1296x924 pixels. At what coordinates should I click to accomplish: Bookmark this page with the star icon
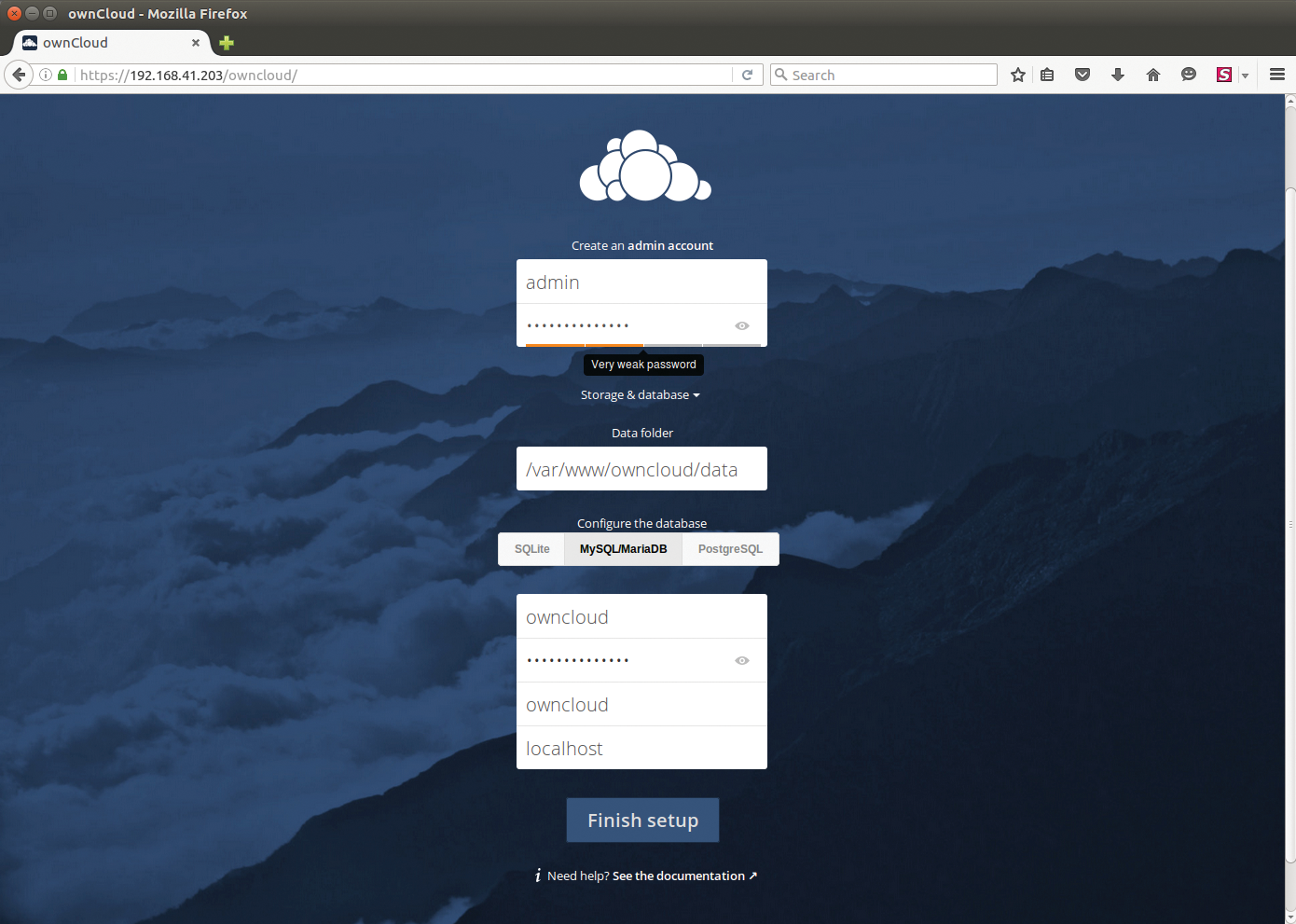click(1017, 75)
